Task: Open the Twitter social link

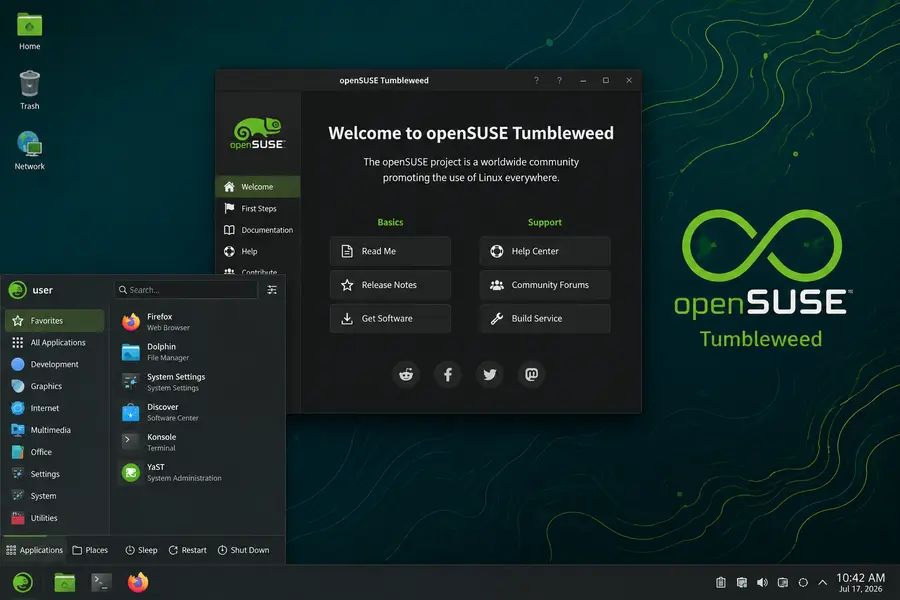Action: click(490, 374)
